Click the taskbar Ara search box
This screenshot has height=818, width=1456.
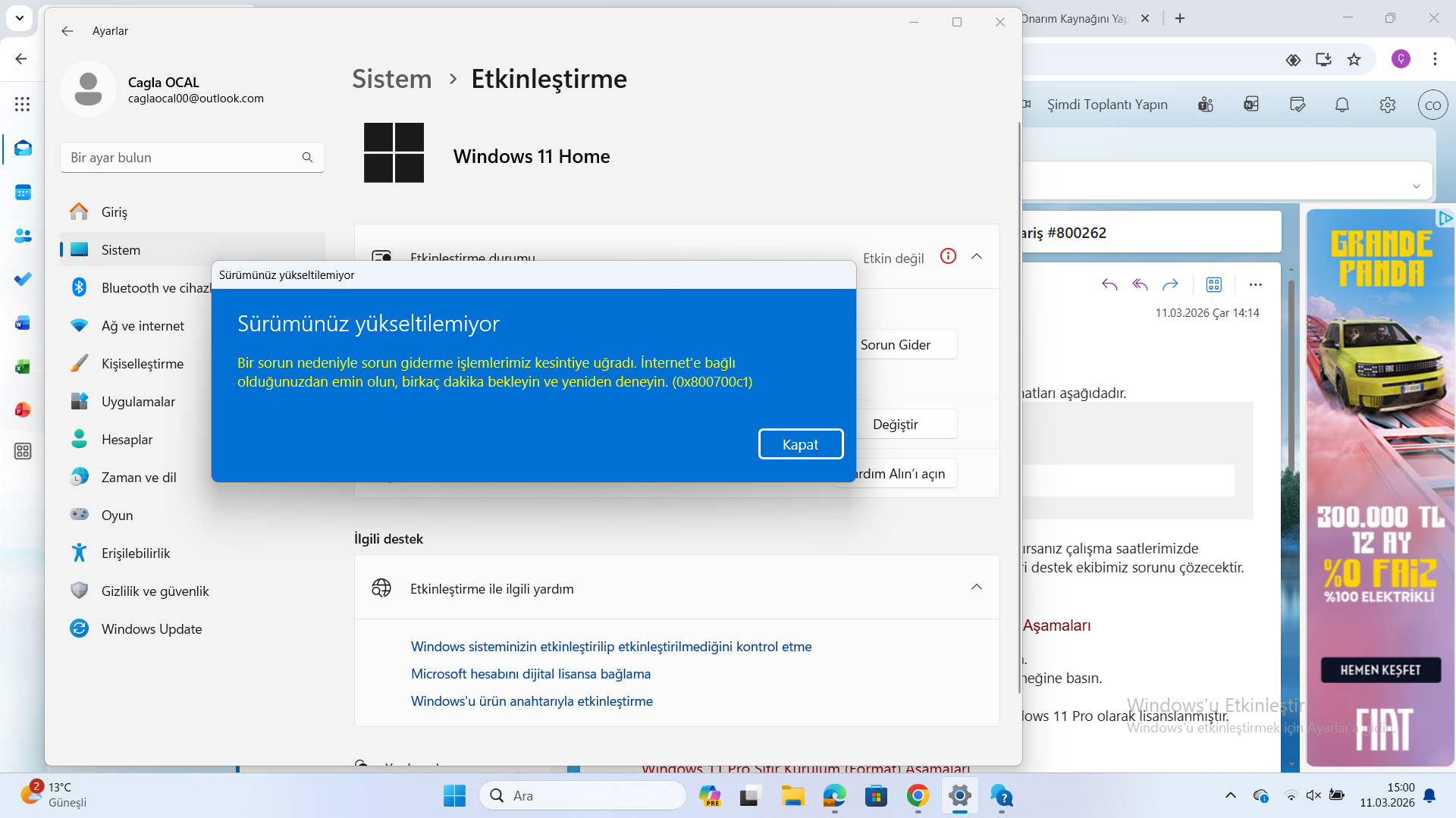tap(582, 795)
